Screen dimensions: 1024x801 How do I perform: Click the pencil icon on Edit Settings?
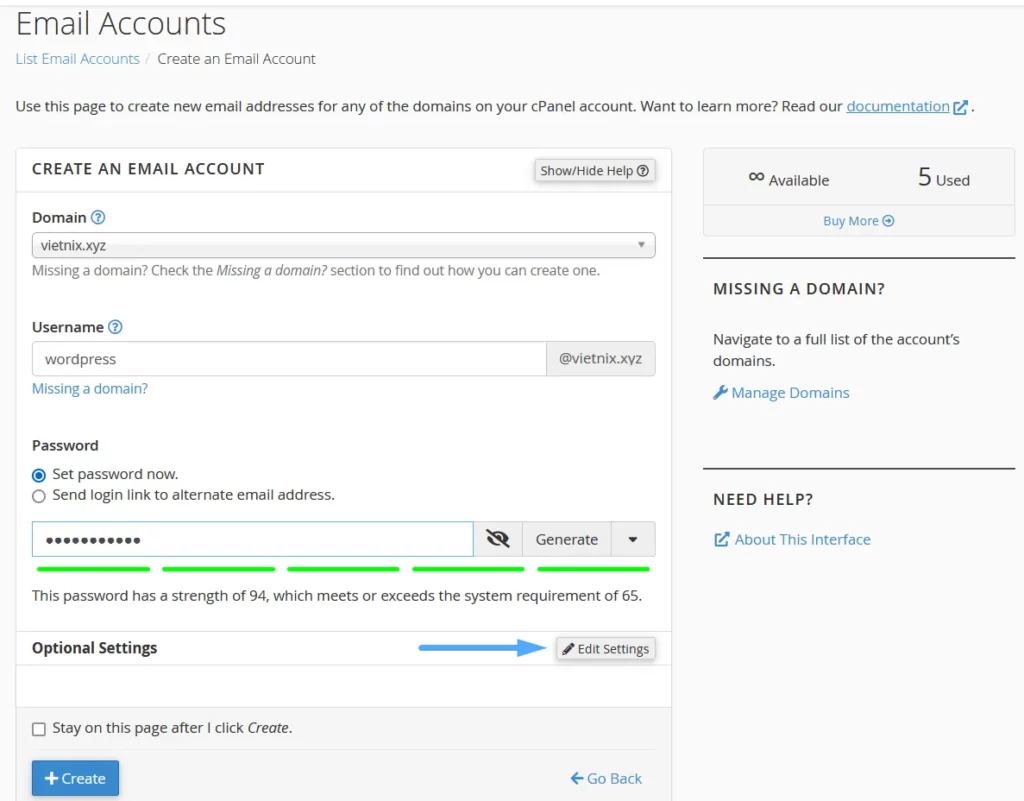[x=567, y=648]
